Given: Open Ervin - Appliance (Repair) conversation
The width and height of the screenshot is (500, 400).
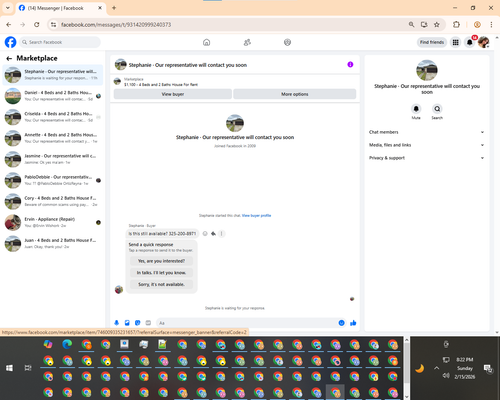Looking at the screenshot, I should coord(53,222).
